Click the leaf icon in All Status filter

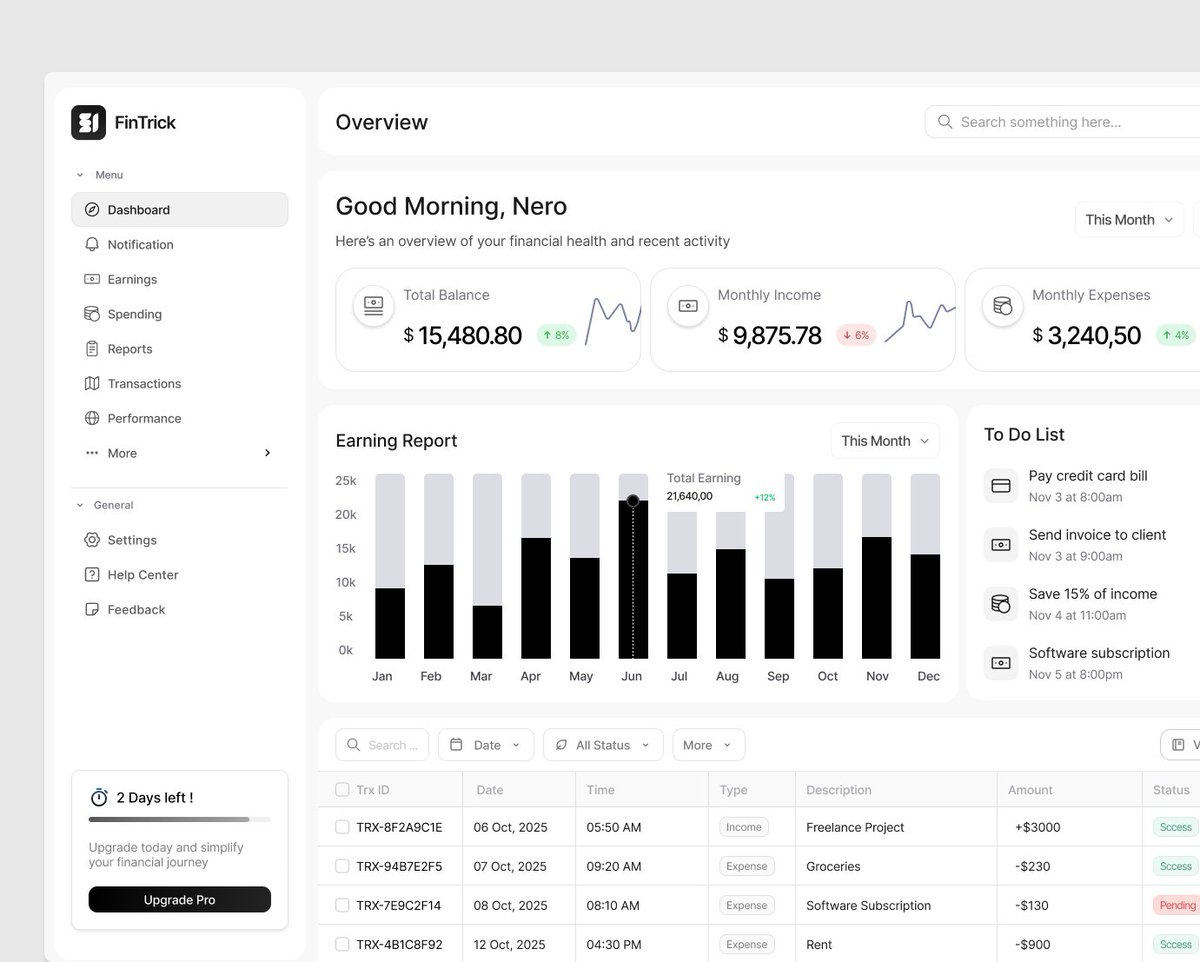point(561,745)
